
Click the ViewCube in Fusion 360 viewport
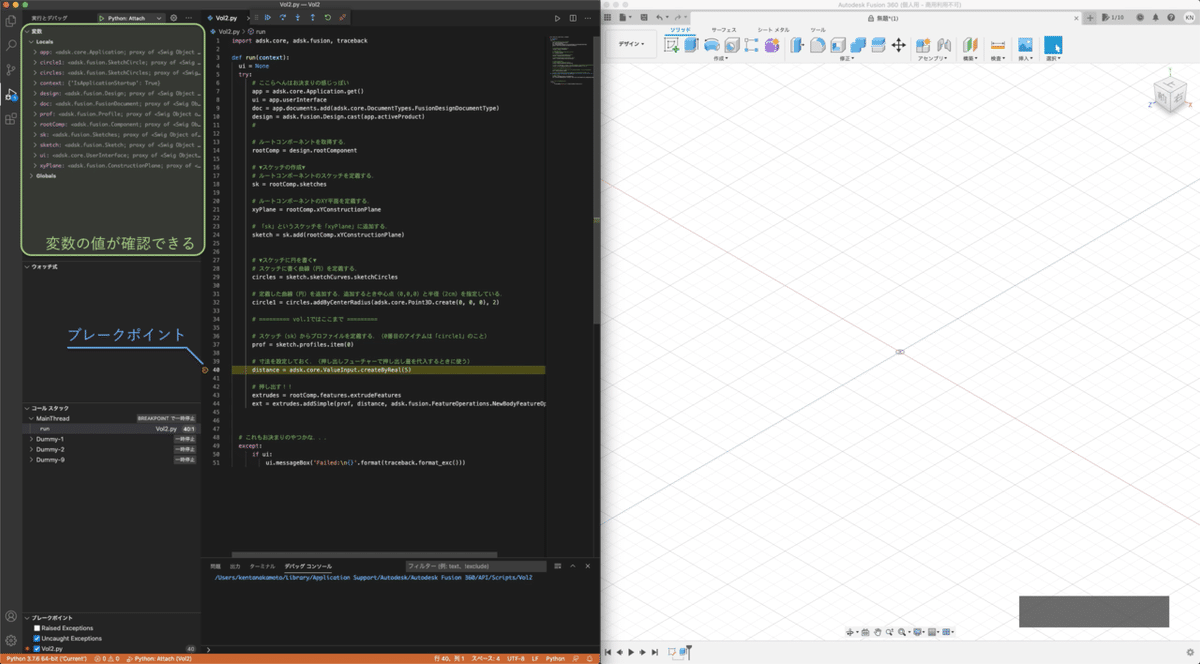(x=1172, y=95)
